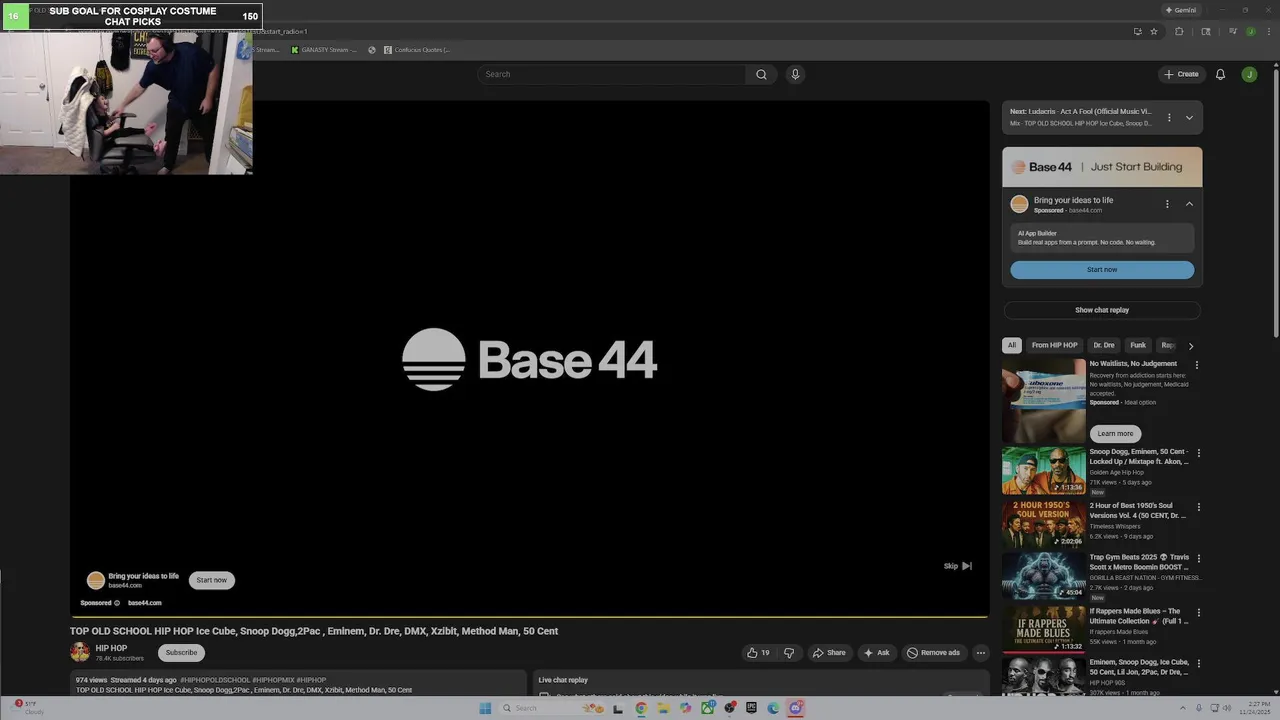This screenshot has width=1280, height=720.
Task: Open options for Snoop Dogg Locked Up video
Action: [1199, 453]
